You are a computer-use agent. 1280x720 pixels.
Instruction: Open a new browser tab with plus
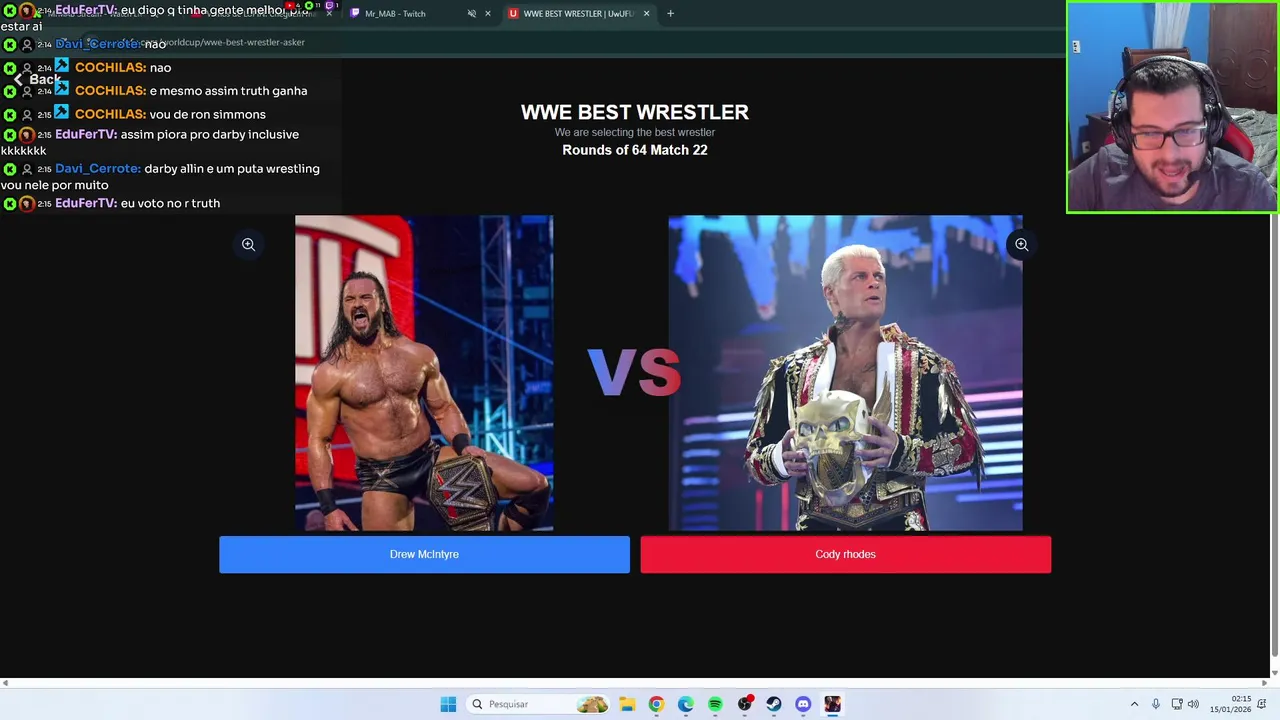(x=670, y=14)
